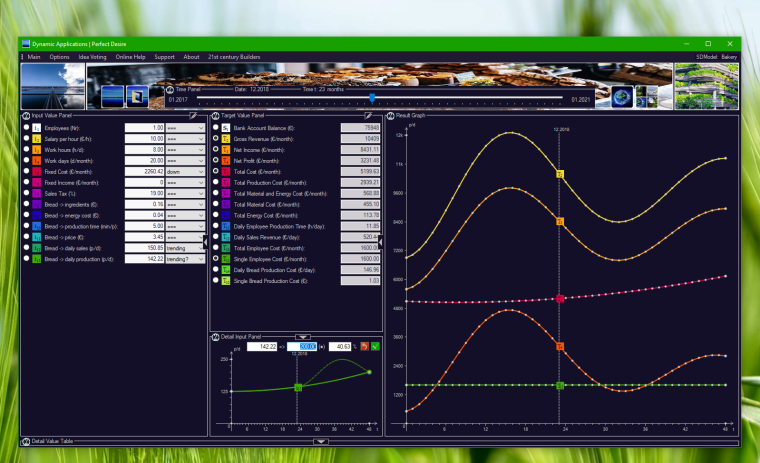The height and width of the screenshot is (463, 760).
Task: Click the orange reset icon in Detail Input Panel
Action: pos(364,346)
